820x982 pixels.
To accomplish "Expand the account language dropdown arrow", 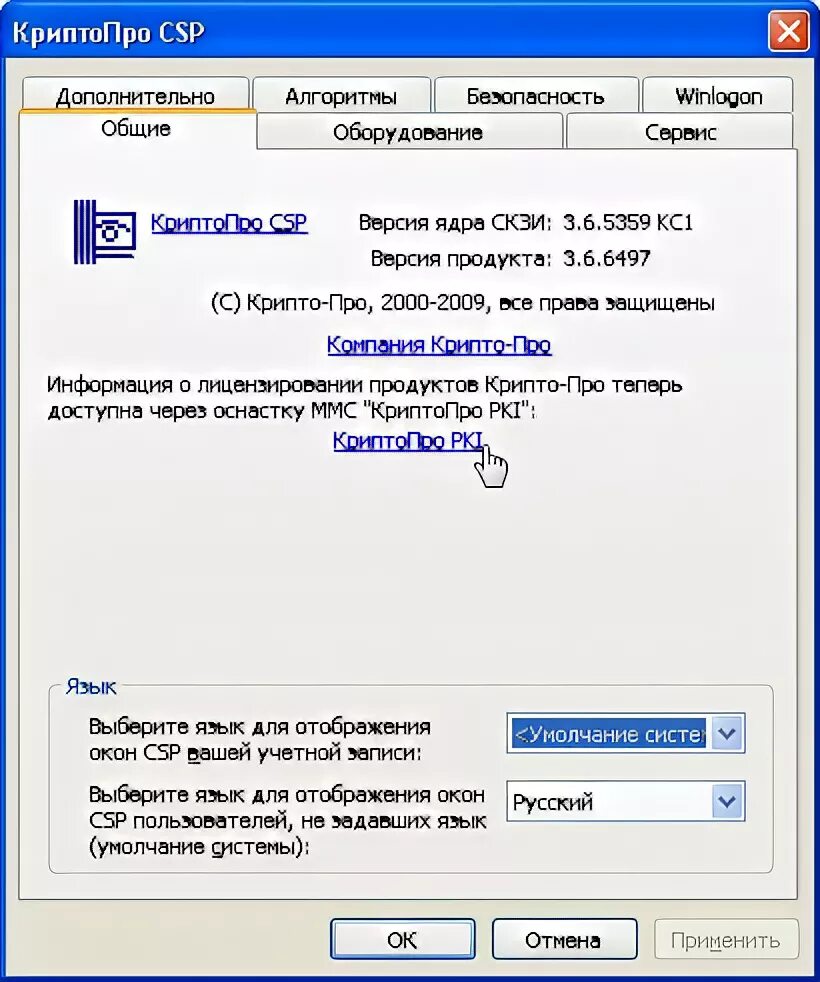I will coord(727,733).
